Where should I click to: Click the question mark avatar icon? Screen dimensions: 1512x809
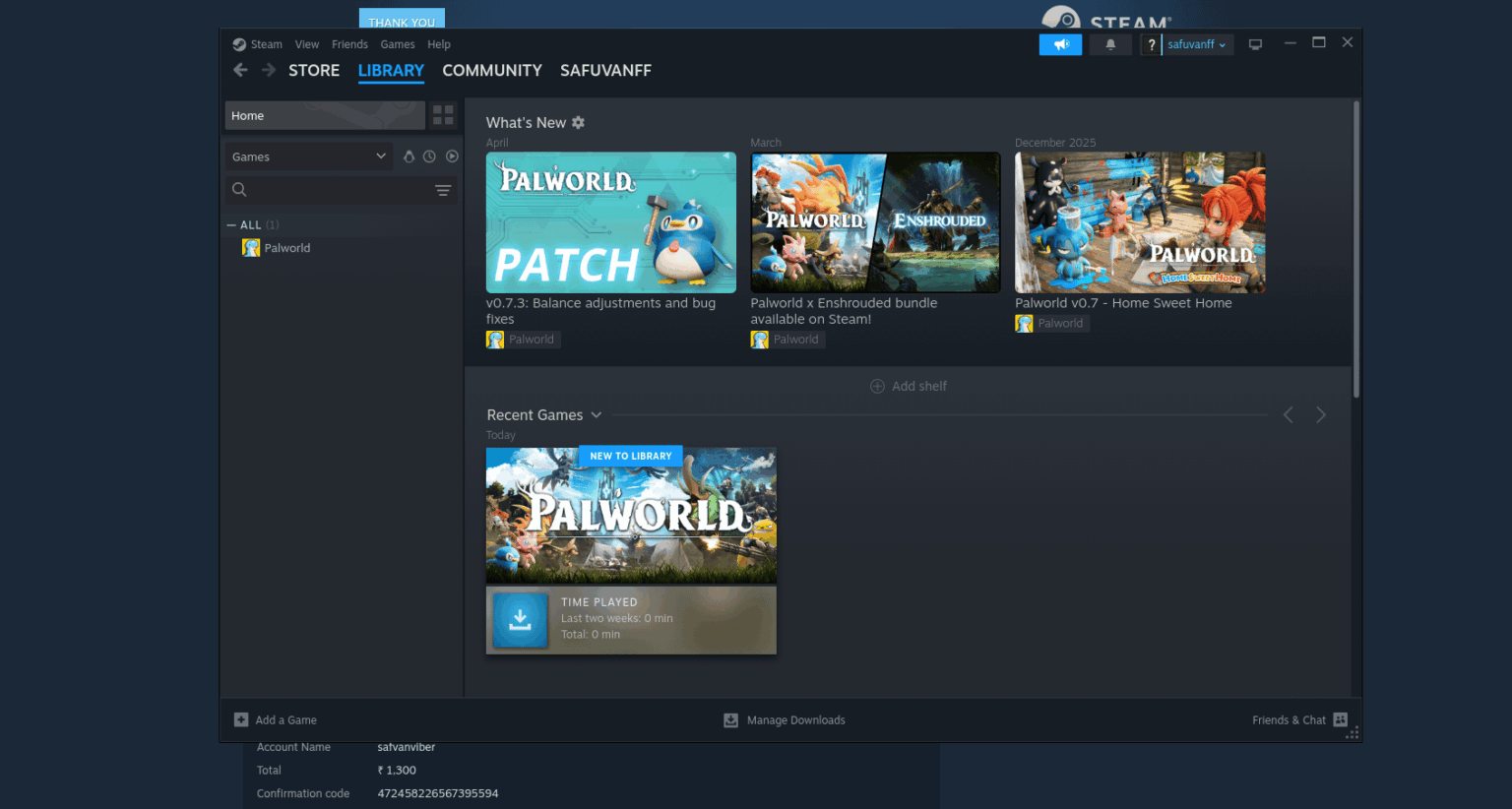(x=1151, y=44)
